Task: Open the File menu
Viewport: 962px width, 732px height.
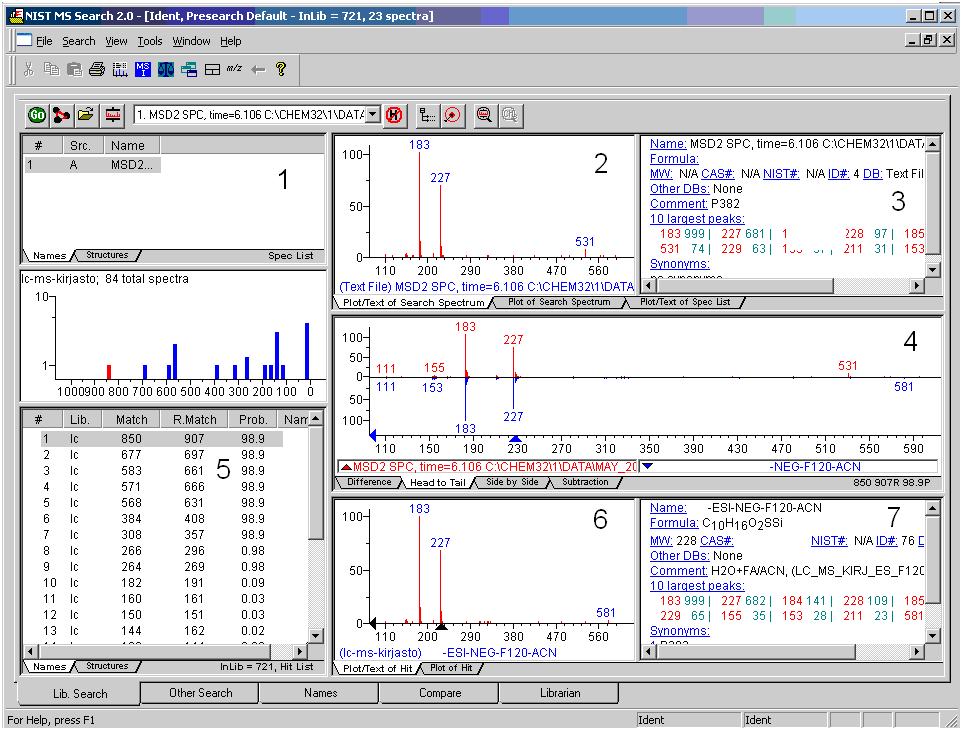Action: tap(44, 41)
